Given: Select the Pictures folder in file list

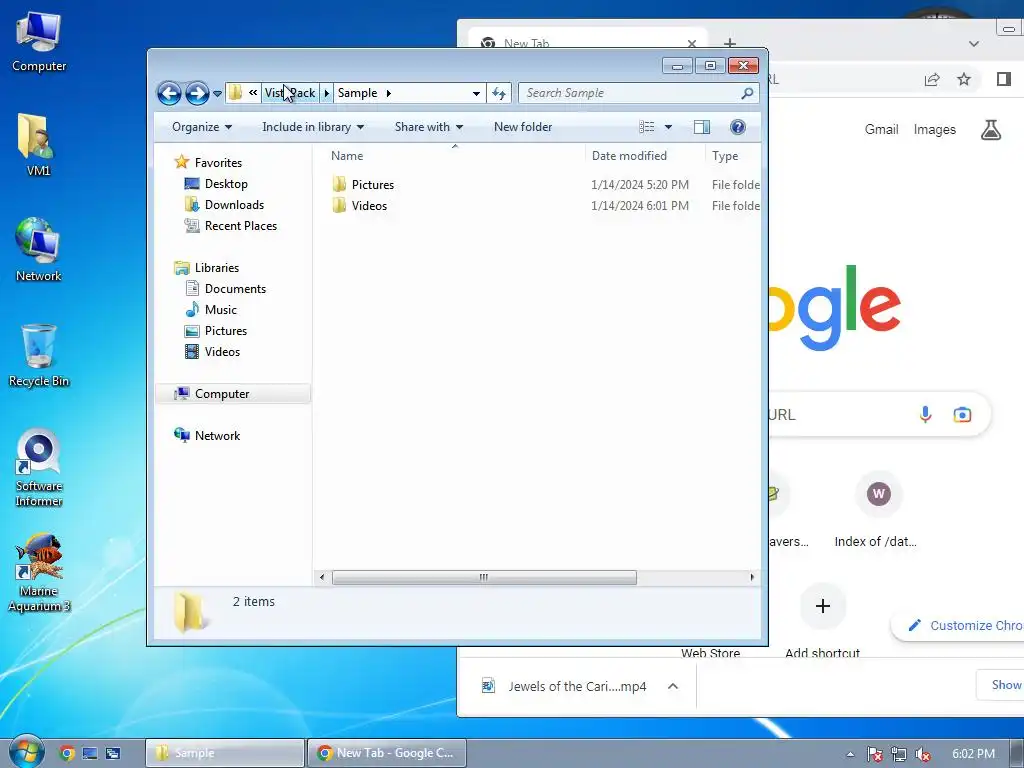Looking at the screenshot, I should point(372,185).
